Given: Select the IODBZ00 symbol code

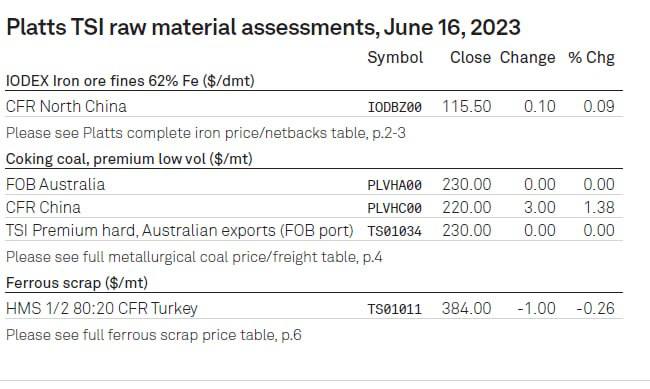Looking at the screenshot, I should 395,107.
